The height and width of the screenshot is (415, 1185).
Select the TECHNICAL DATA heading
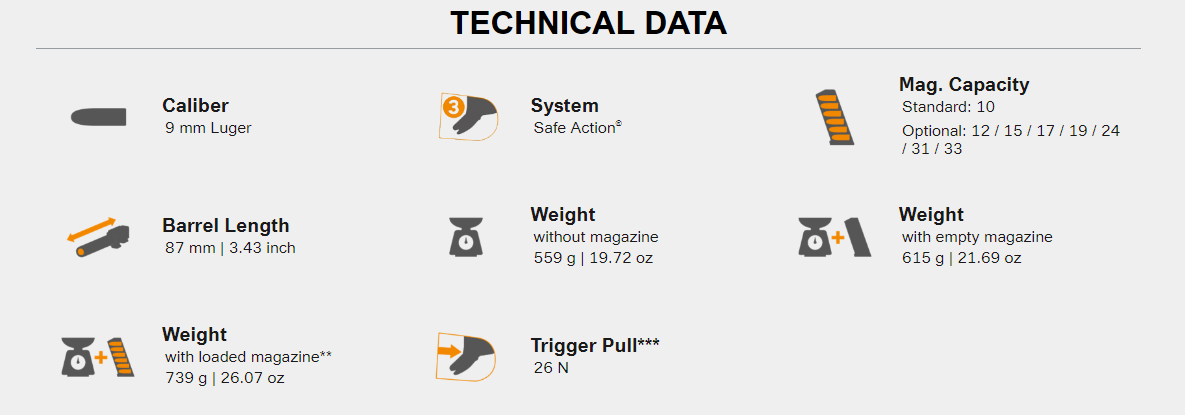(x=589, y=23)
